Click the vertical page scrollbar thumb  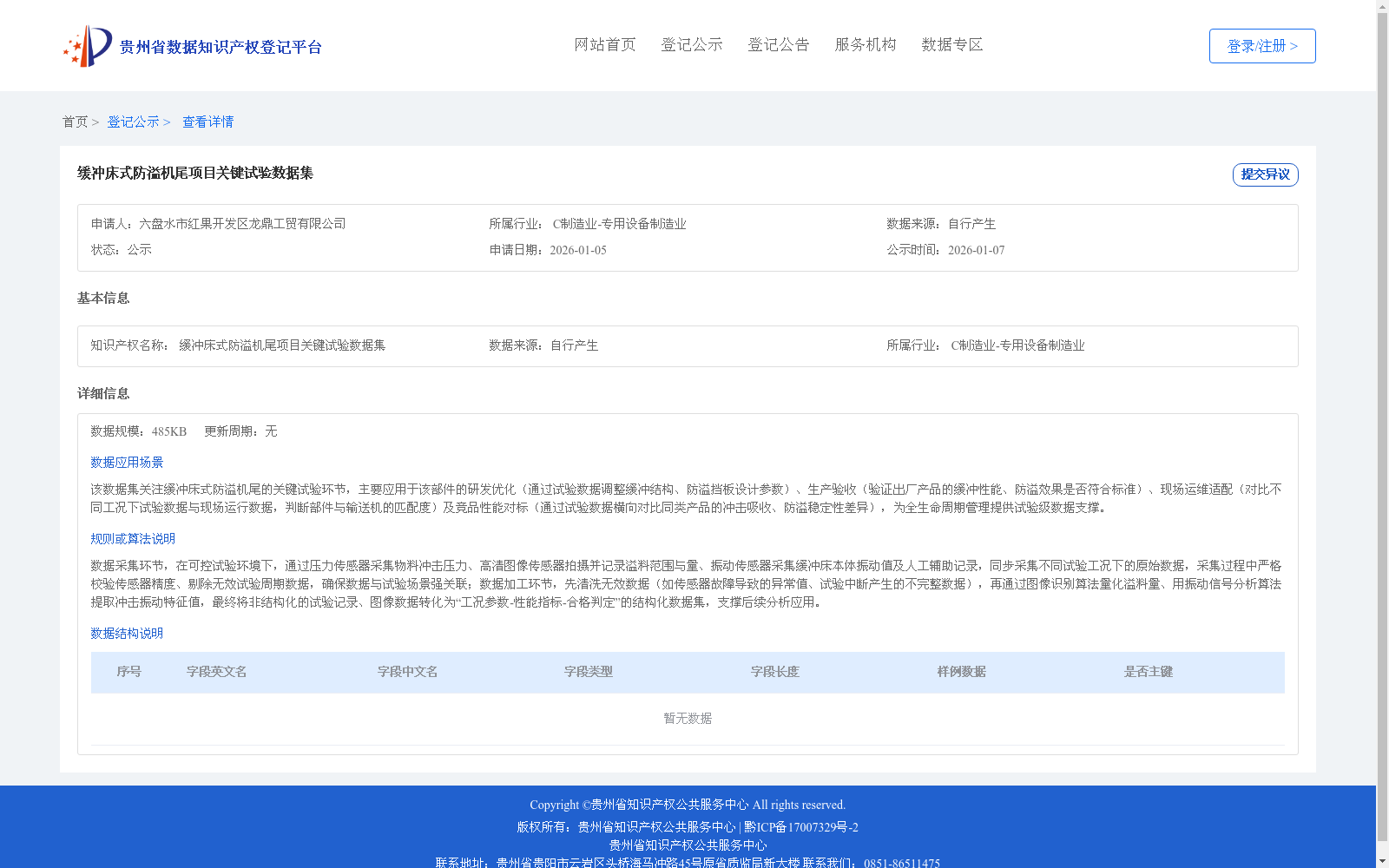[x=1383, y=426]
